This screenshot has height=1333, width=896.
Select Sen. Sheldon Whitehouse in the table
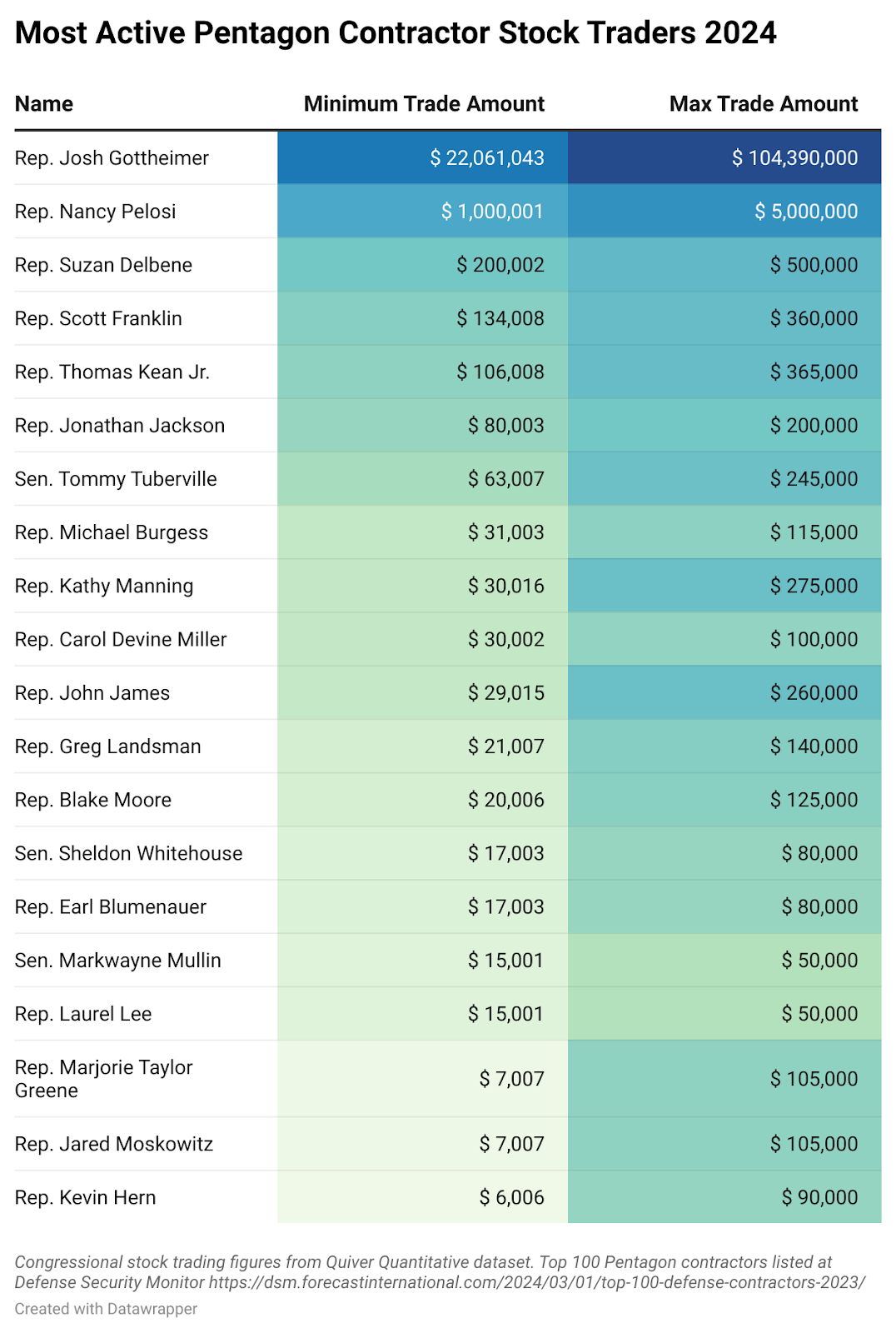click(128, 853)
